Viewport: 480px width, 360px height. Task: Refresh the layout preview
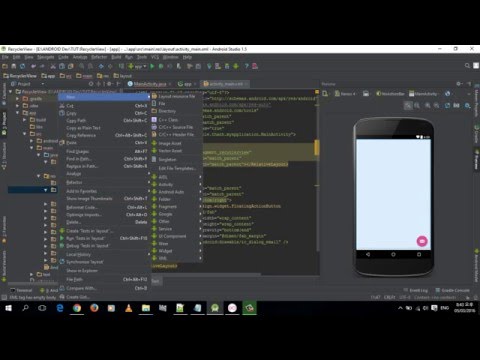pos(447,106)
